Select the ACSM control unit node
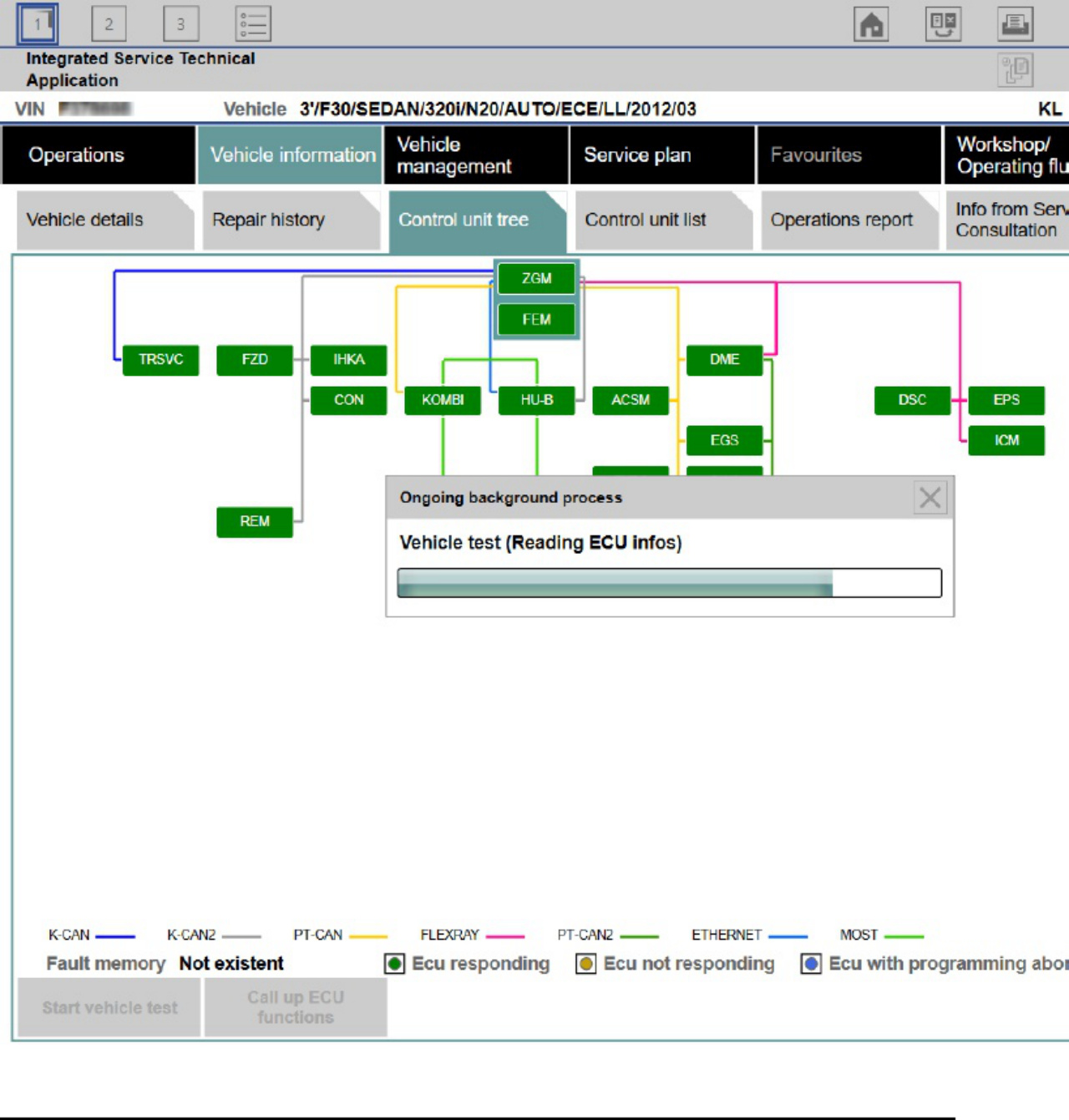This screenshot has width=1069, height=1120. tap(631, 400)
